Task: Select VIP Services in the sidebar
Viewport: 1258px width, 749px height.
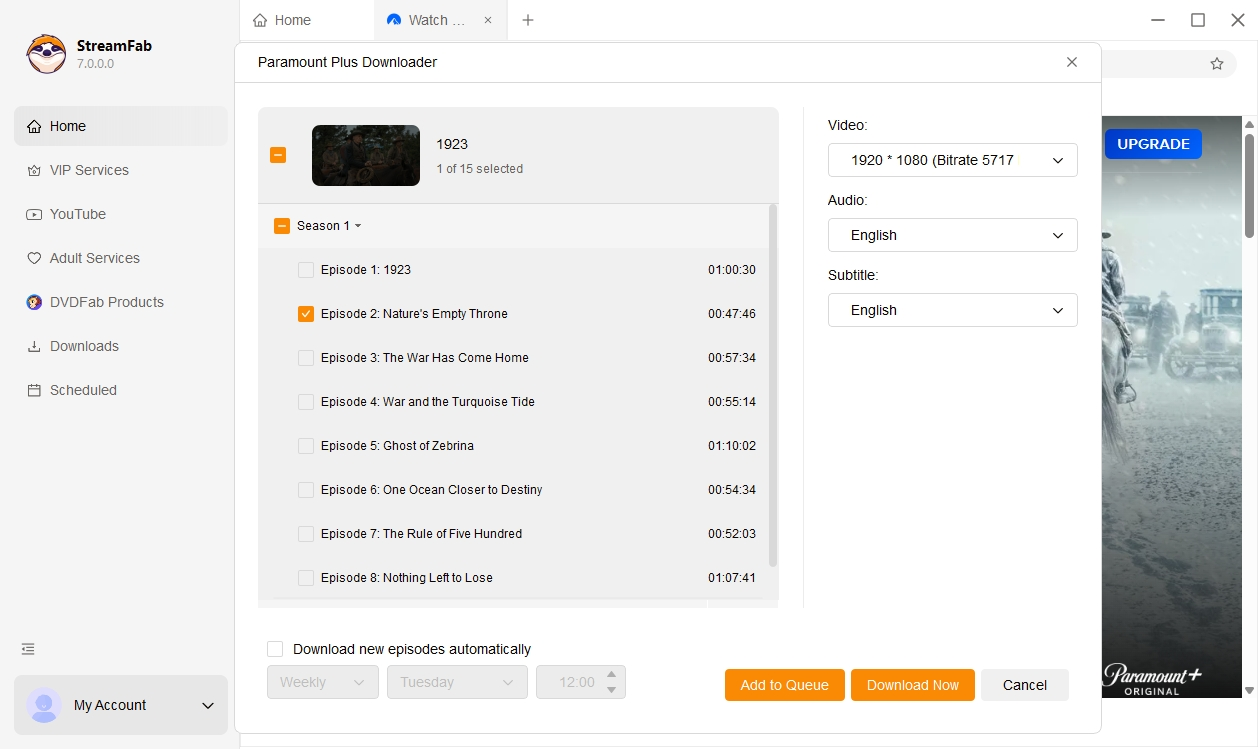Action: 88,170
